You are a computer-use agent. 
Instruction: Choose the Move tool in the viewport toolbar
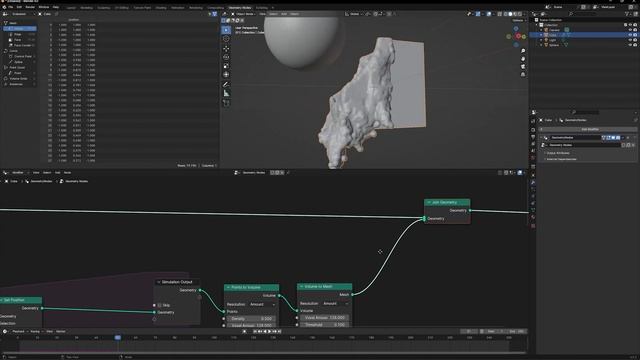click(226, 49)
